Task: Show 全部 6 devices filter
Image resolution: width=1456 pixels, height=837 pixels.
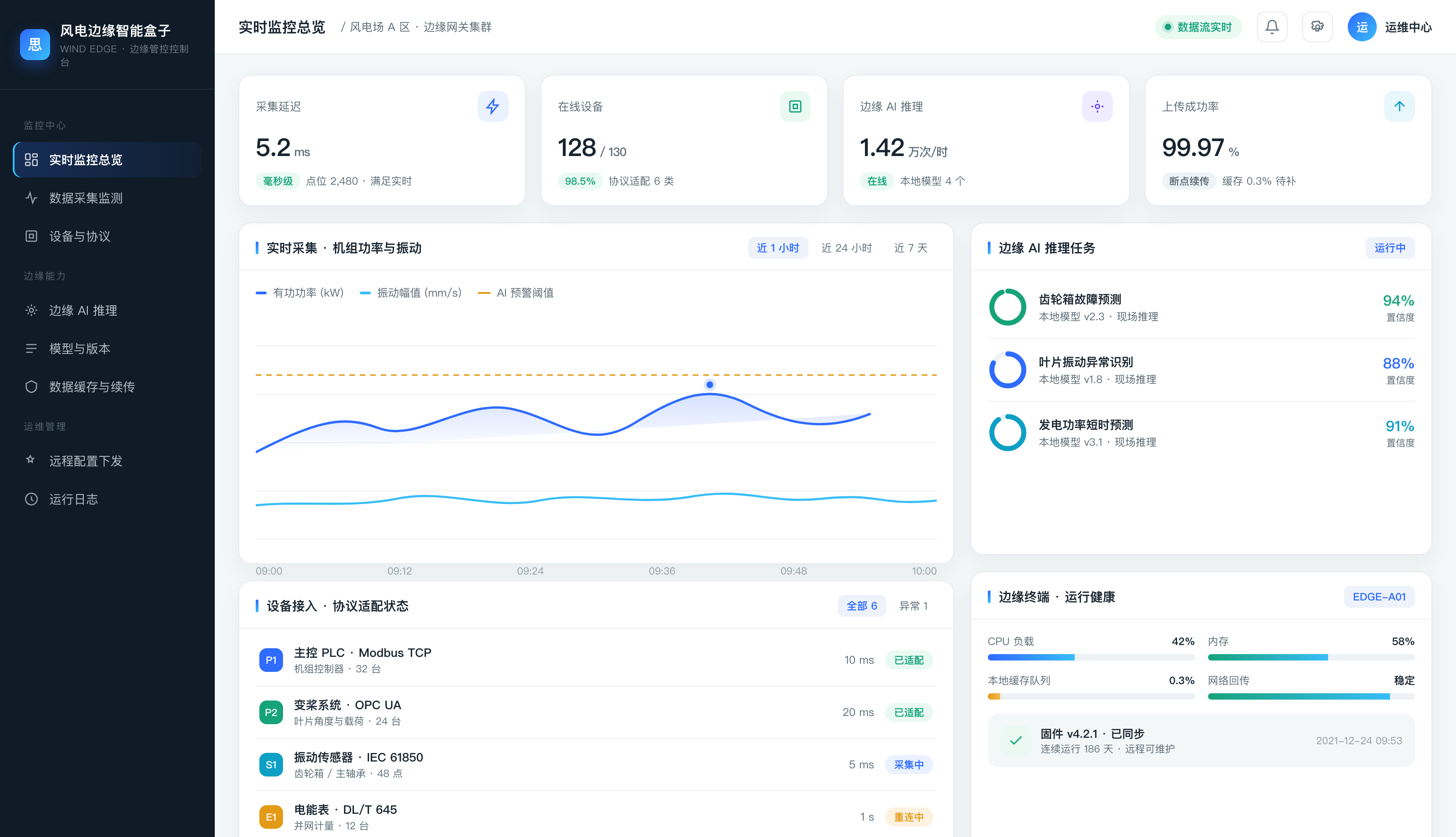Action: (861, 606)
